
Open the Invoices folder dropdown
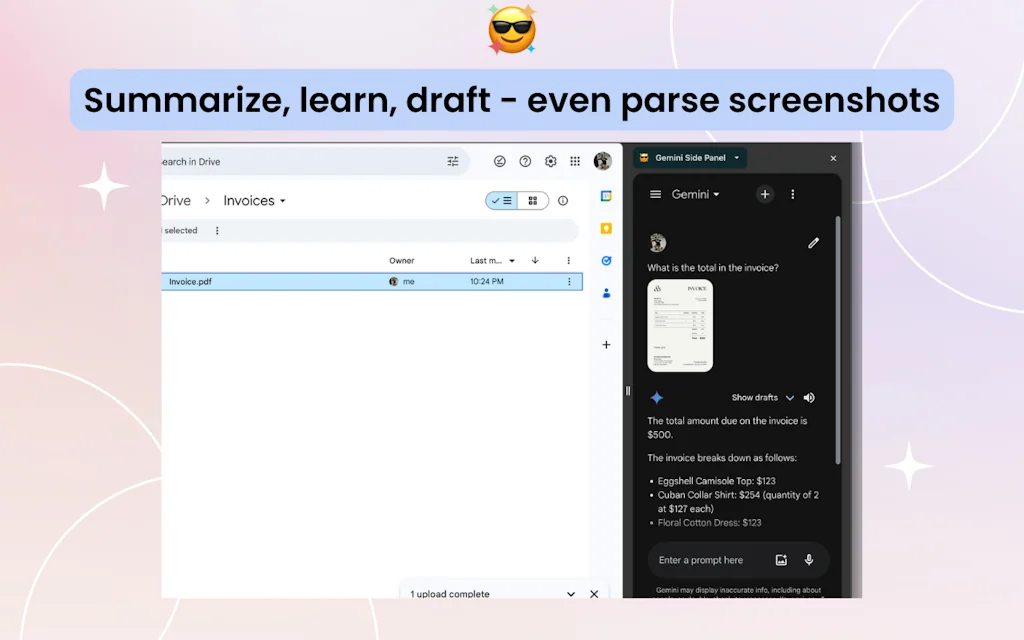pyautogui.click(x=281, y=200)
